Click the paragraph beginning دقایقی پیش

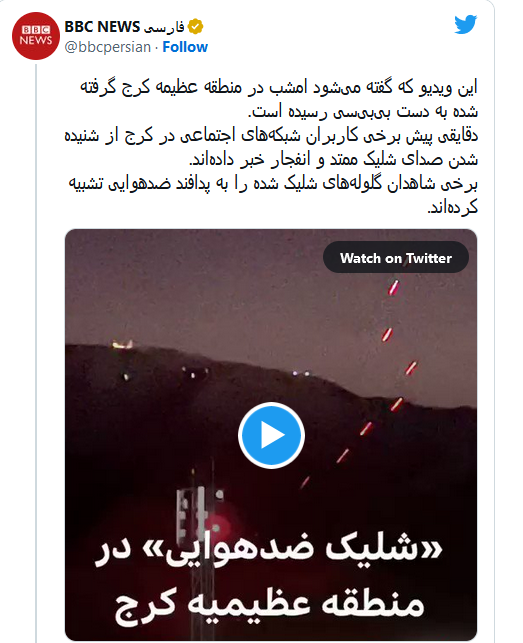point(271,147)
